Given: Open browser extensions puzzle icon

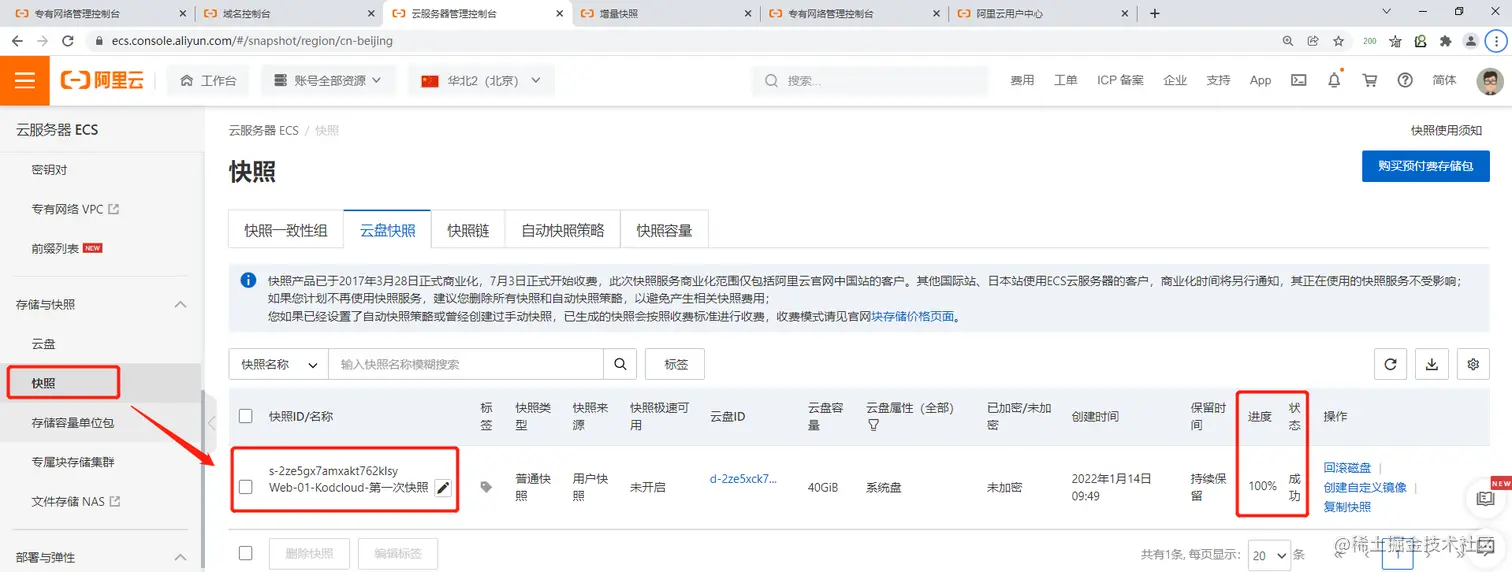Looking at the screenshot, I should tap(1445, 41).
